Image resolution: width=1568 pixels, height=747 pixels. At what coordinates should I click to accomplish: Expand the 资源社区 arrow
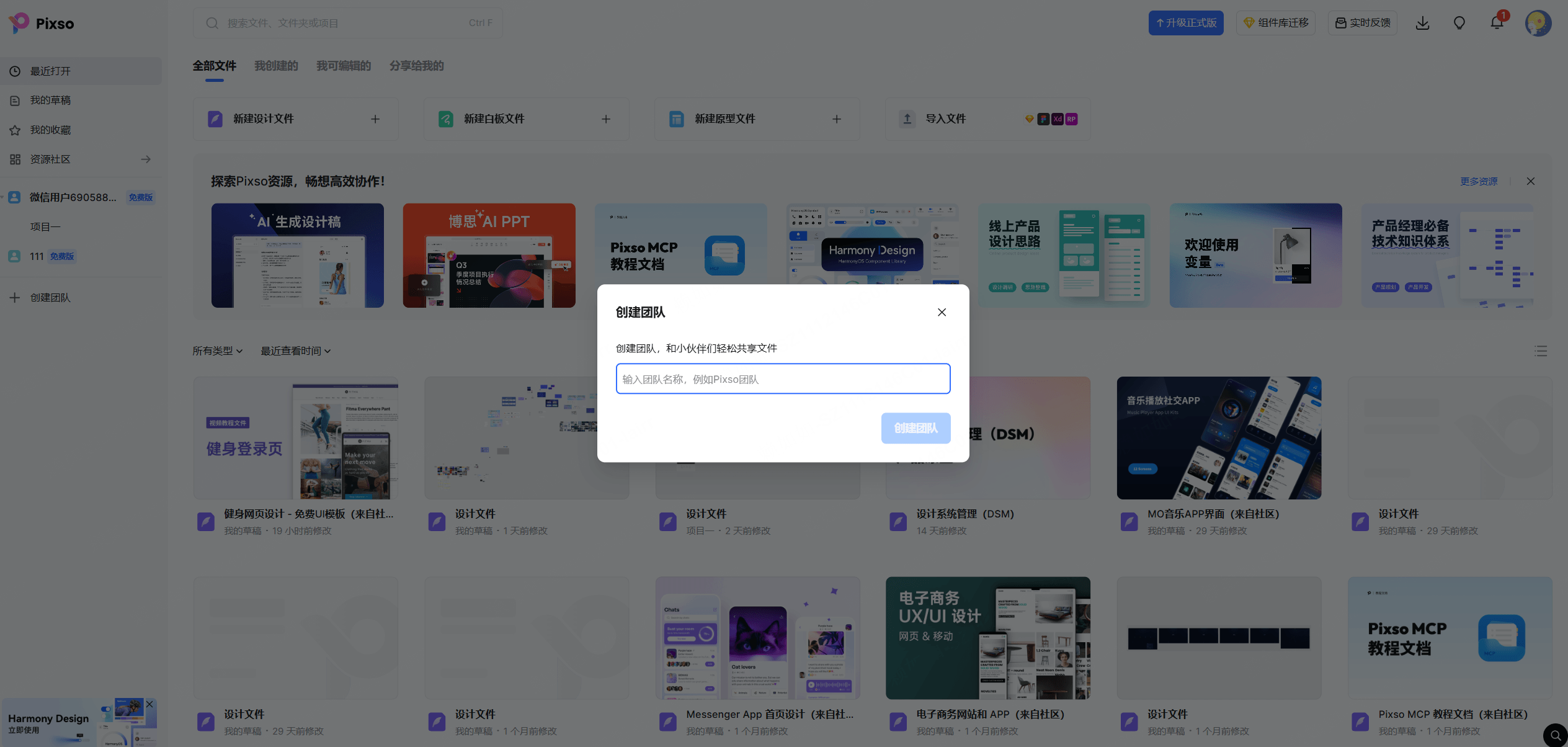pyautogui.click(x=146, y=159)
